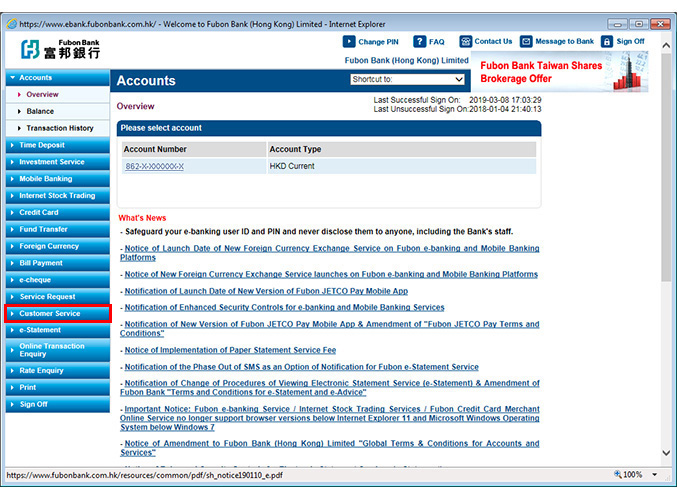Click the Sign Off padlock icon
The width and height of the screenshot is (677, 500).
click(607, 41)
